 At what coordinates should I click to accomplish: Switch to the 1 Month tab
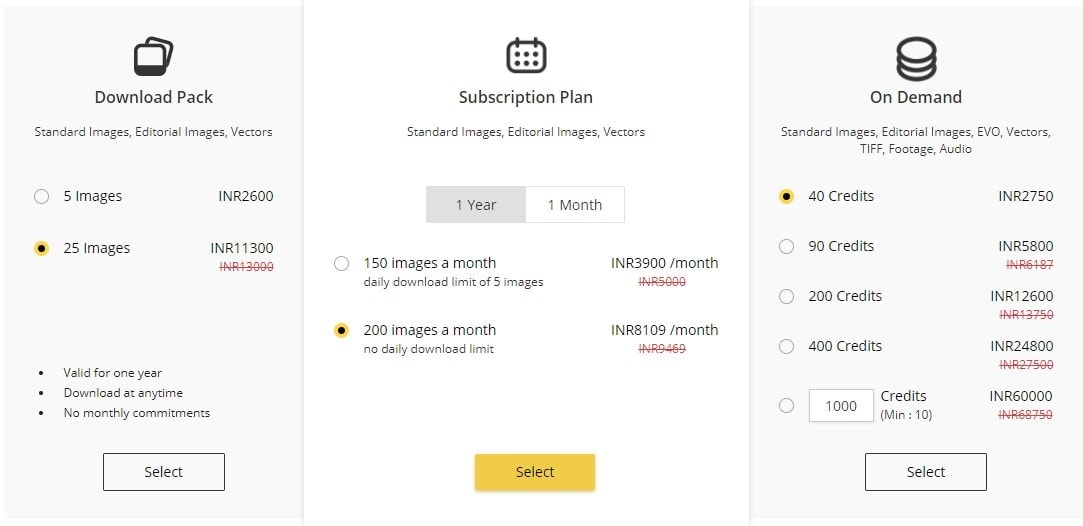click(574, 205)
